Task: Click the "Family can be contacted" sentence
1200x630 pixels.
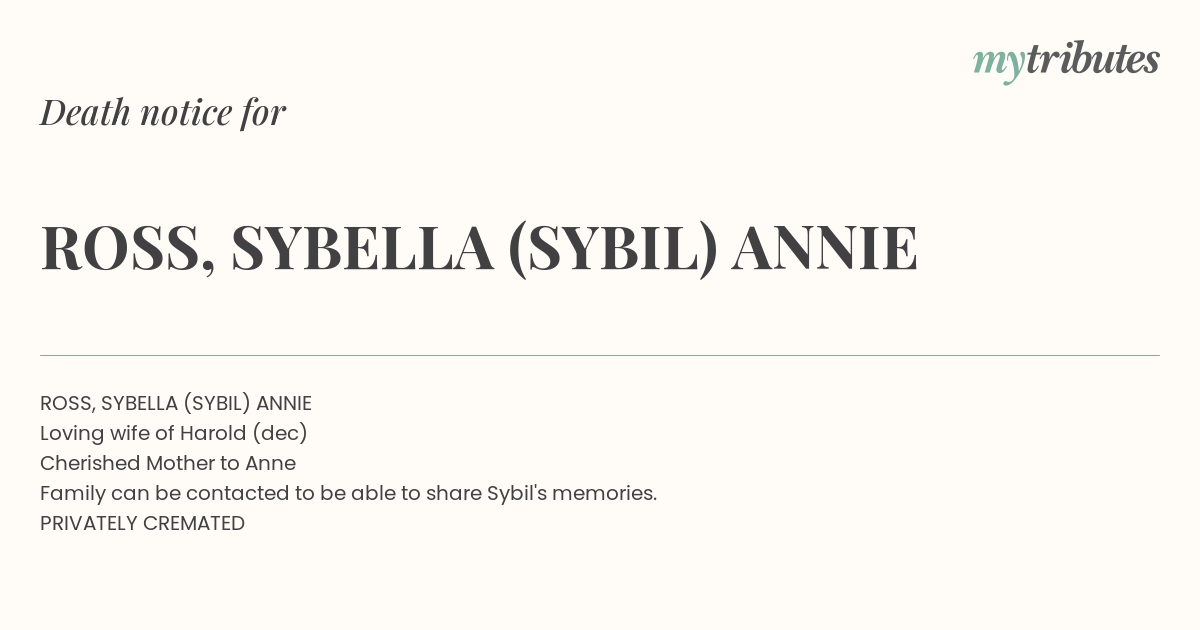Action: 349,494
